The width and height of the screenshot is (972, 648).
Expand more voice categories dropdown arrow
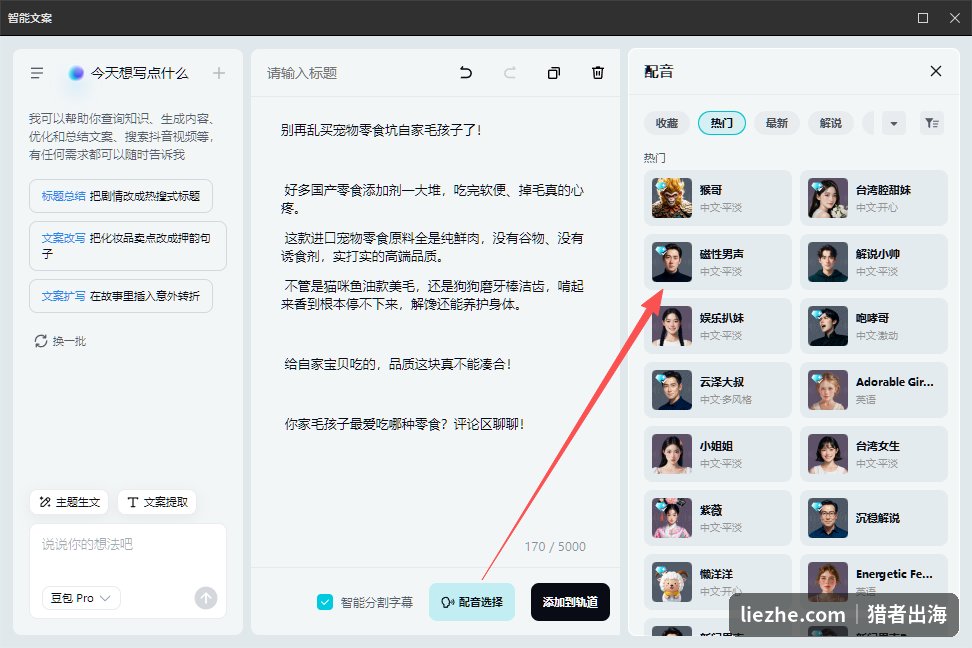pos(893,123)
